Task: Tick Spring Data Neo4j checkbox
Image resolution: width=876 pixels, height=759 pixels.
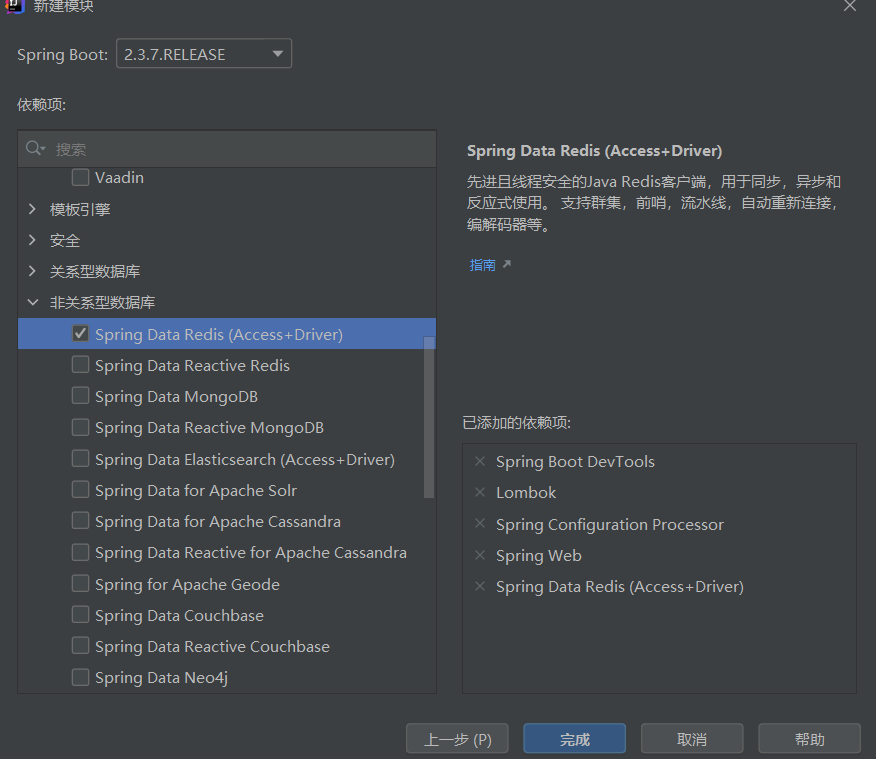Action: pyautogui.click(x=80, y=677)
